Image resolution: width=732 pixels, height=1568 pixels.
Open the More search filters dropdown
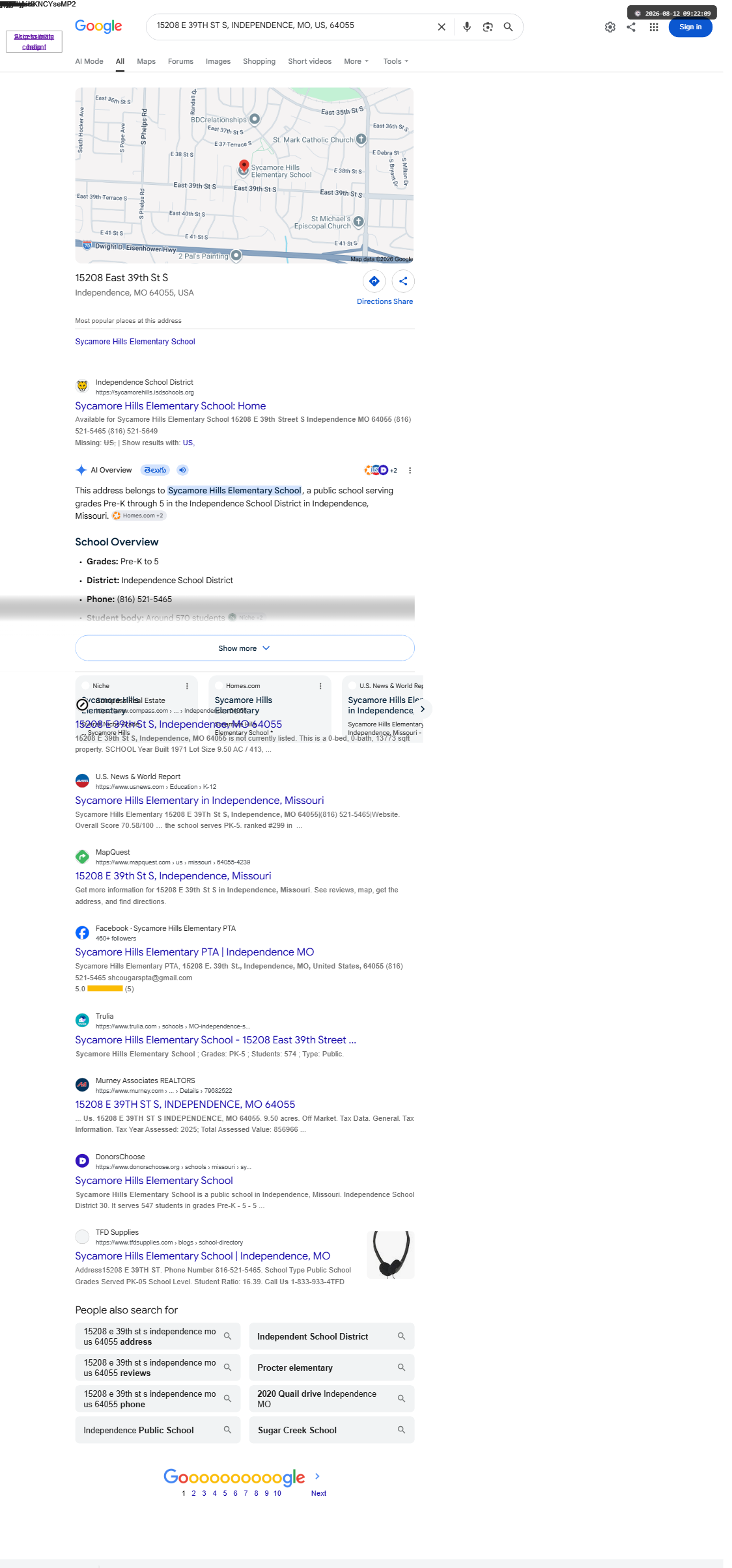(x=356, y=61)
